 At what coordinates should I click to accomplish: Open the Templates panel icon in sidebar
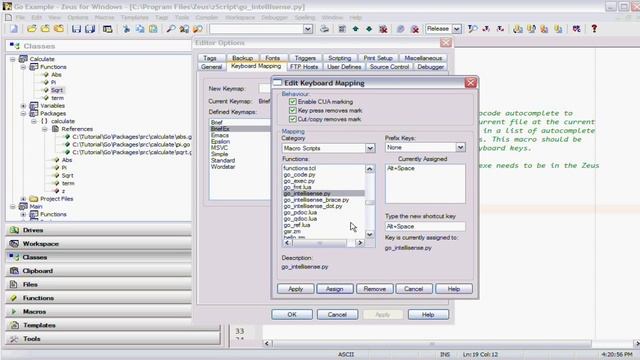(x=14, y=325)
